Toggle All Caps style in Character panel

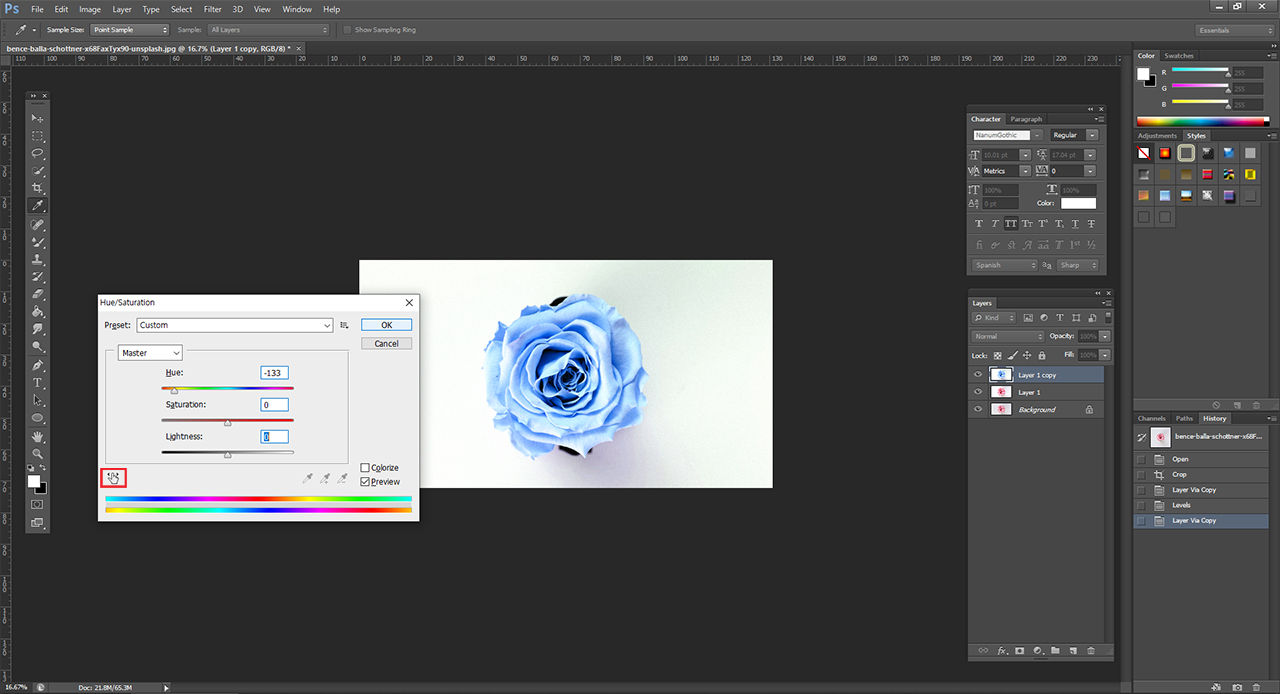pyautogui.click(x=1011, y=224)
